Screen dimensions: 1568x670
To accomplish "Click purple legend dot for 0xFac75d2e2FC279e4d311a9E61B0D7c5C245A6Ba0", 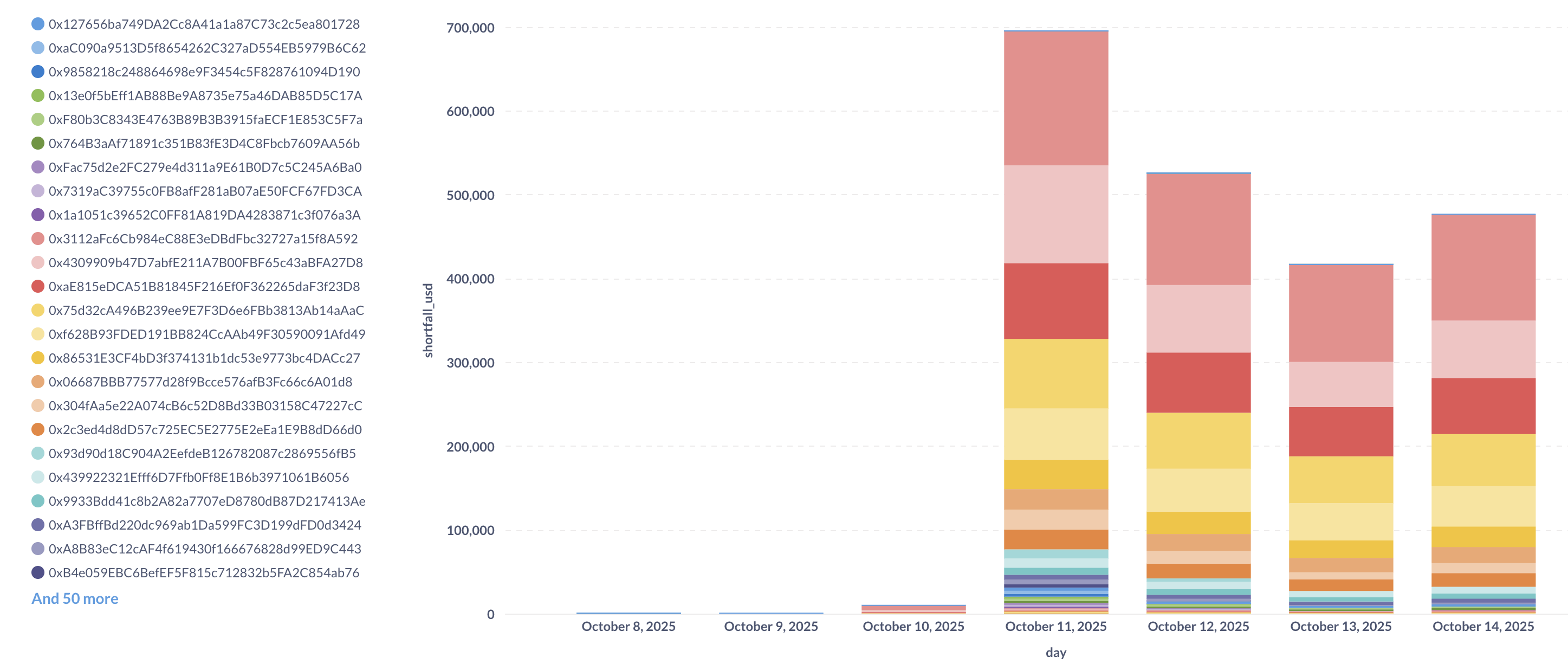I will tap(38, 167).
